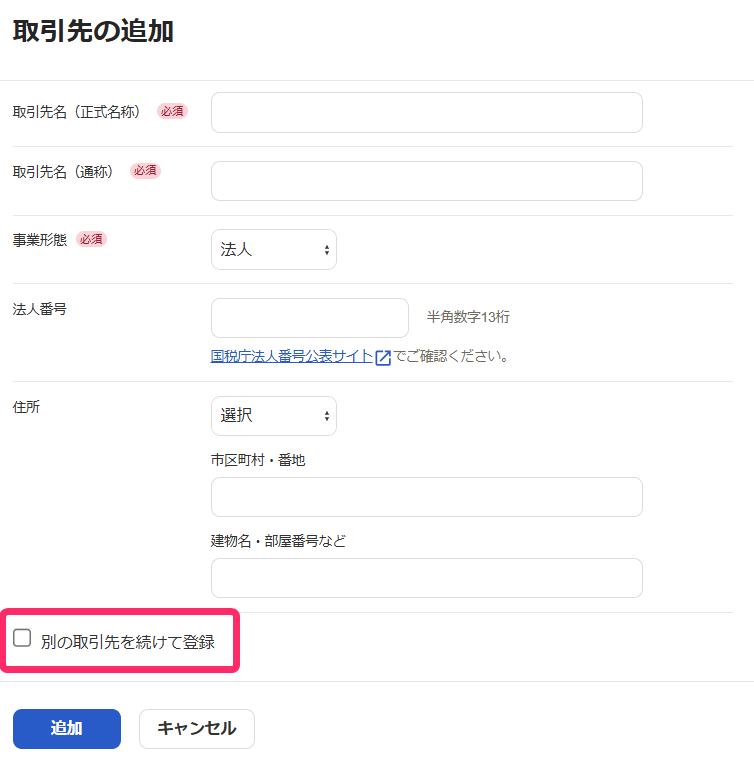This screenshot has width=754, height=759.
Task: Open the 国税庁法人番号公表サイト link
Action: [291, 356]
